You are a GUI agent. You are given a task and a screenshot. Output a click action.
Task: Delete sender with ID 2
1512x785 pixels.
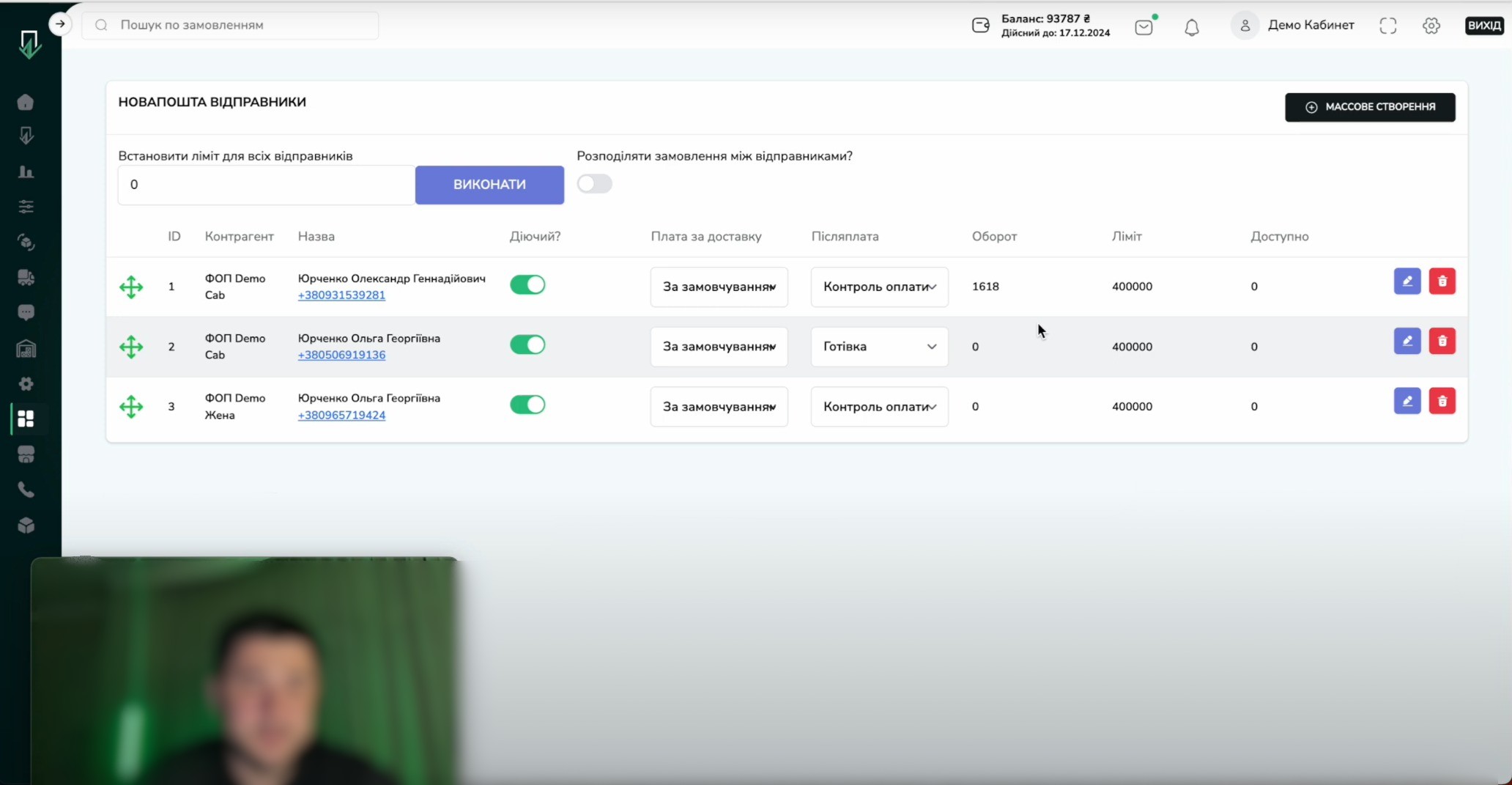pos(1442,342)
